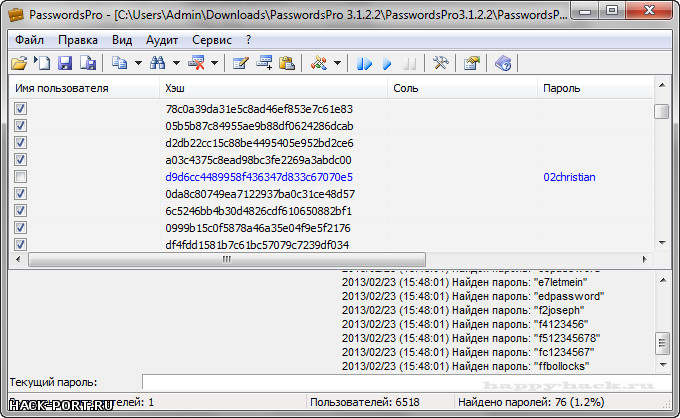Click the log line with password "ffbollocks"

[465, 366]
